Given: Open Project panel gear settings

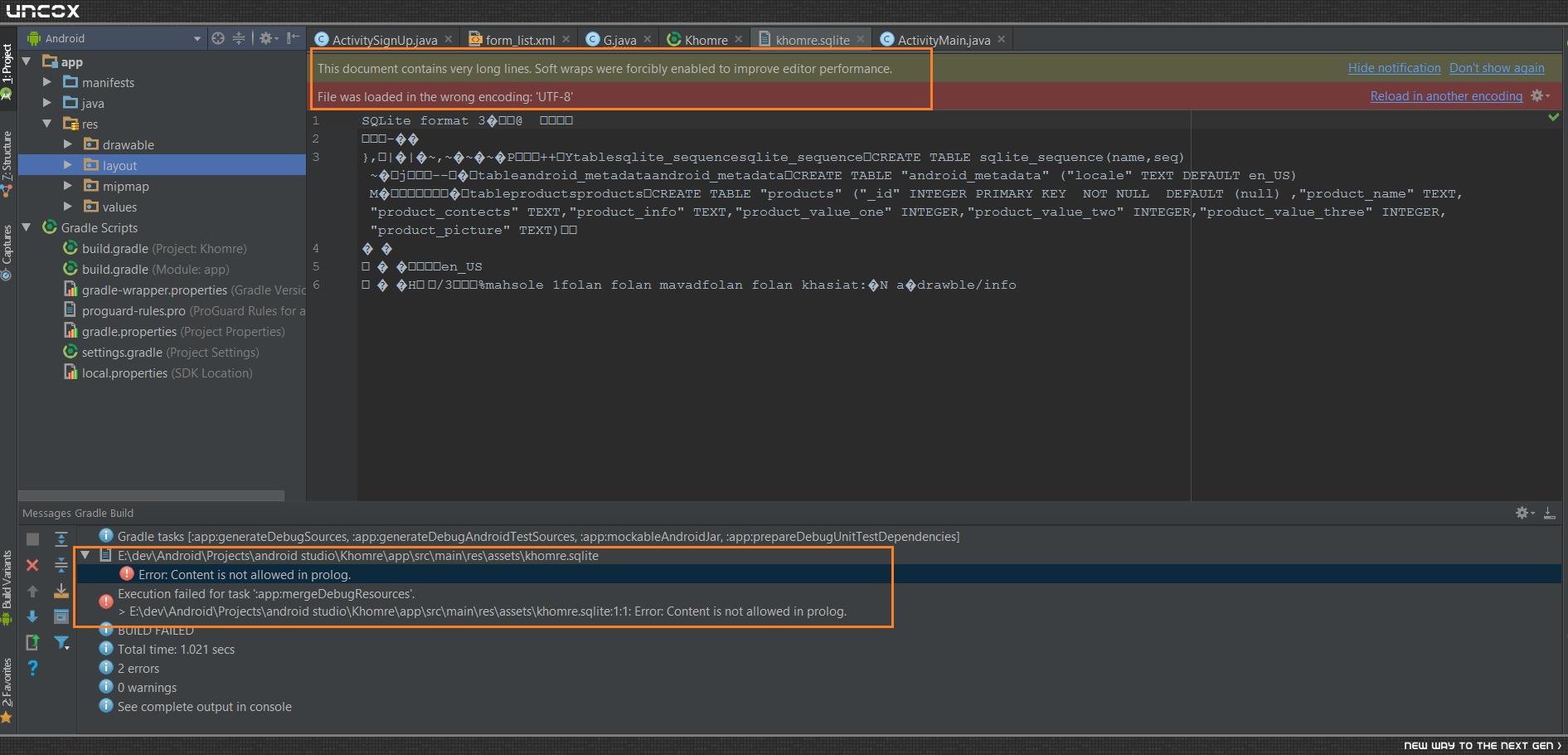Looking at the screenshot, I should coord(266,38).
